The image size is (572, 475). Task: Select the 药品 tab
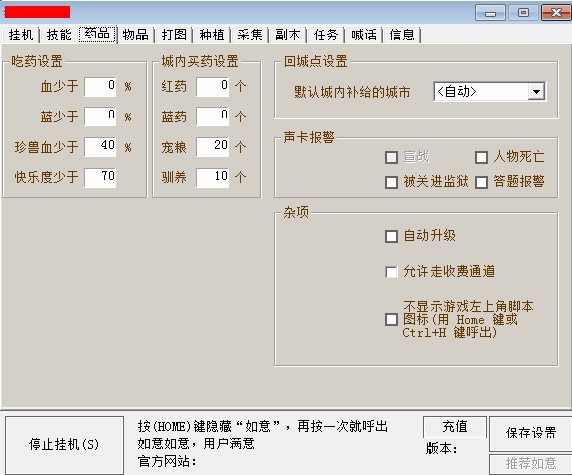tap(97, 34)
